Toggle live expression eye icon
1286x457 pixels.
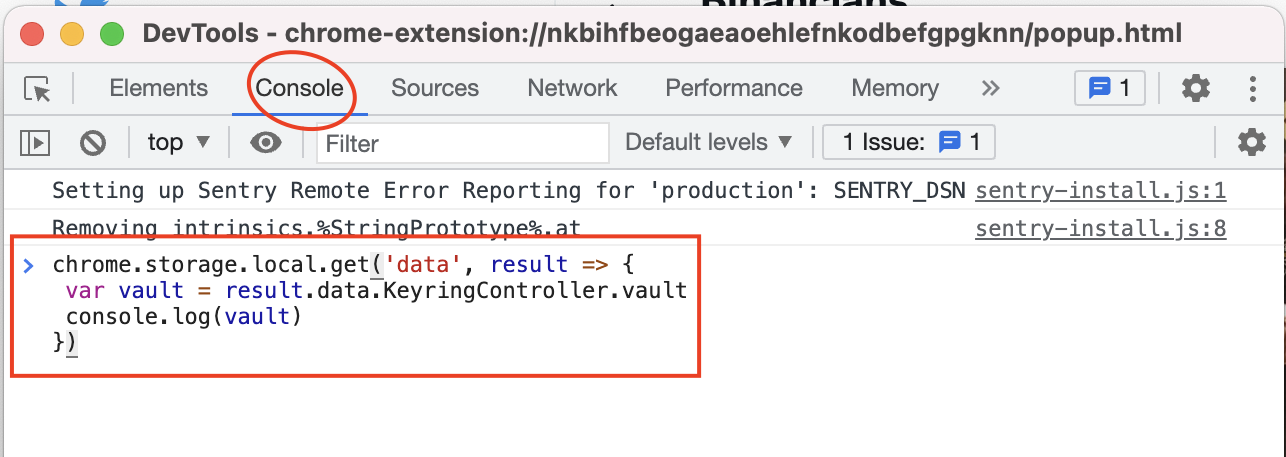265,143
